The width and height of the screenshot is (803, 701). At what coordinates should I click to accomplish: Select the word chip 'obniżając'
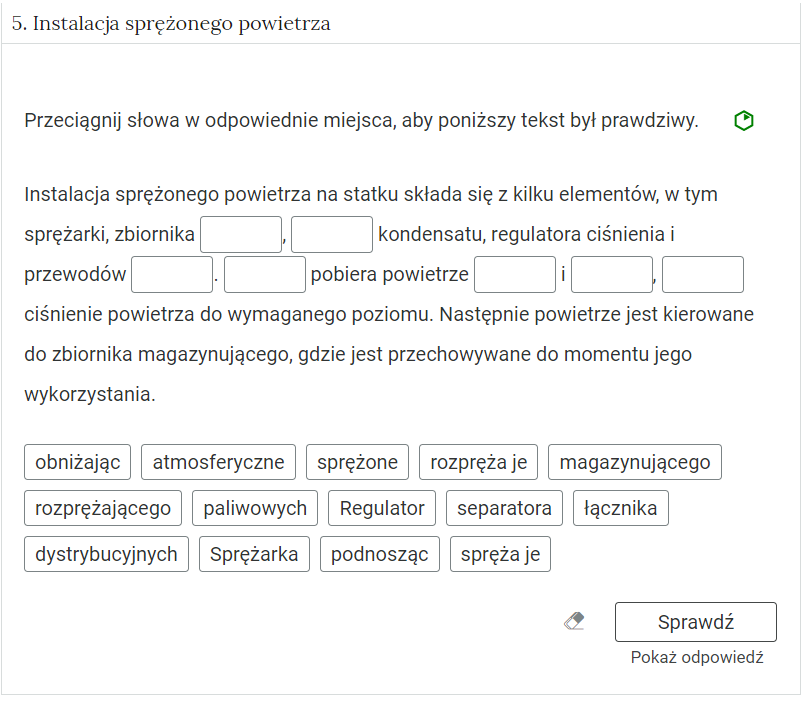click(77, 462)
